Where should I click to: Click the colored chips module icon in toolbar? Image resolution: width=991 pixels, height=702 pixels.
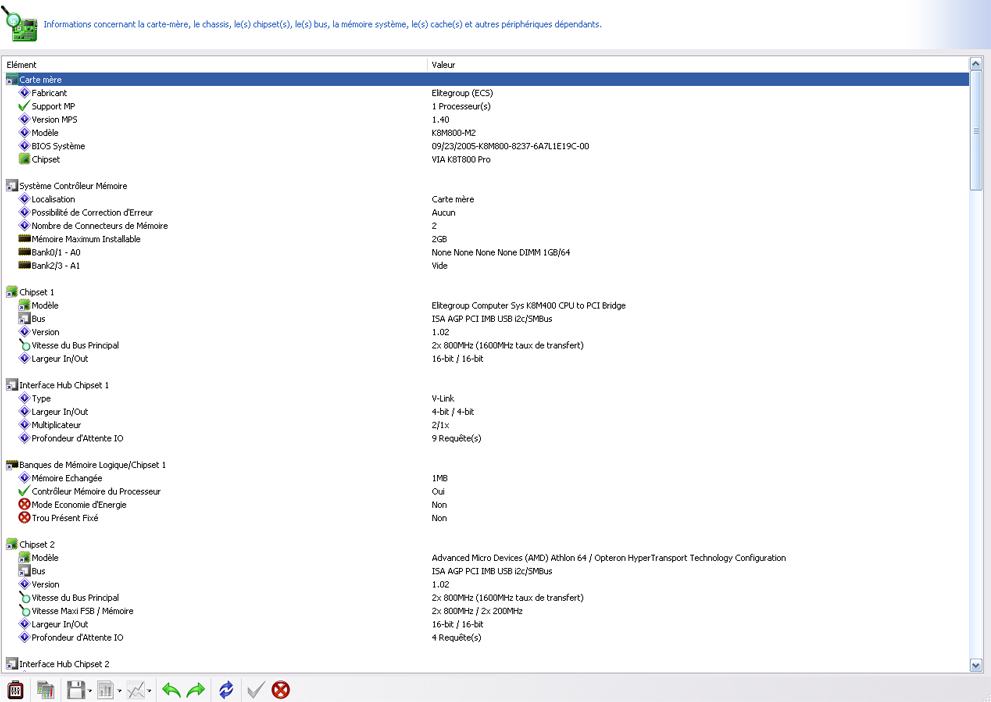(45, 690)
